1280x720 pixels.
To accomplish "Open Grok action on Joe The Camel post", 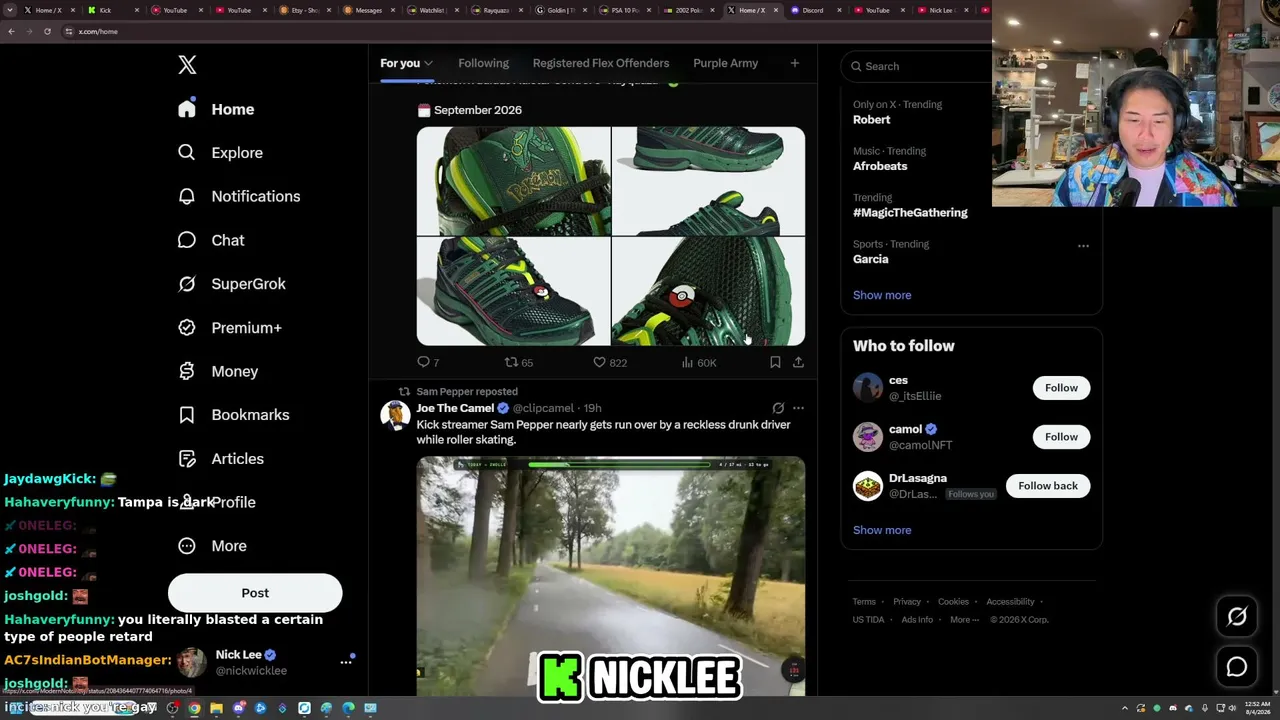I will [778, 408].
